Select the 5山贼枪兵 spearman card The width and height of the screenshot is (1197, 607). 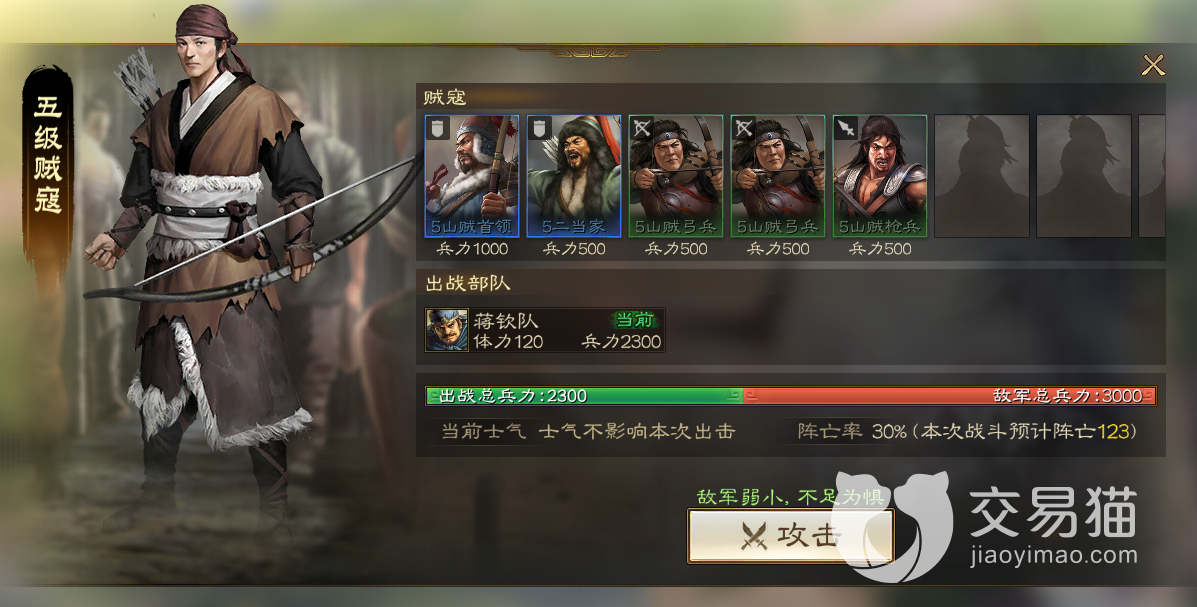pos(879,176)
